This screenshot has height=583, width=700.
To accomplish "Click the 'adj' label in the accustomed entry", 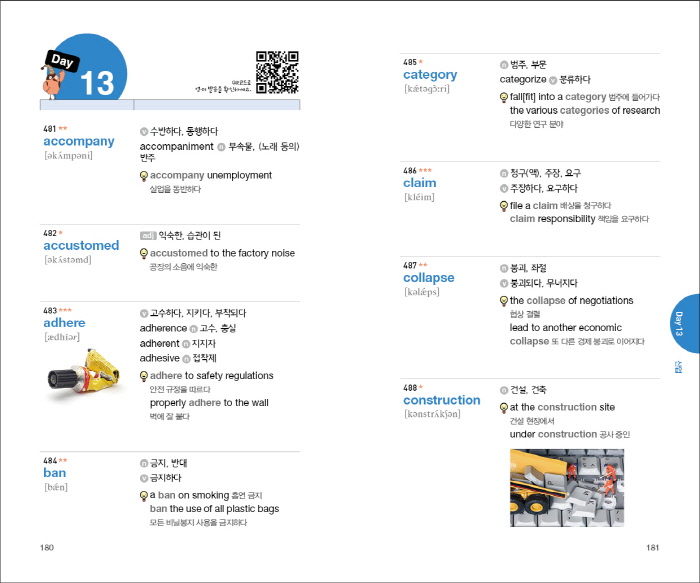I will [x=147, y=236].
